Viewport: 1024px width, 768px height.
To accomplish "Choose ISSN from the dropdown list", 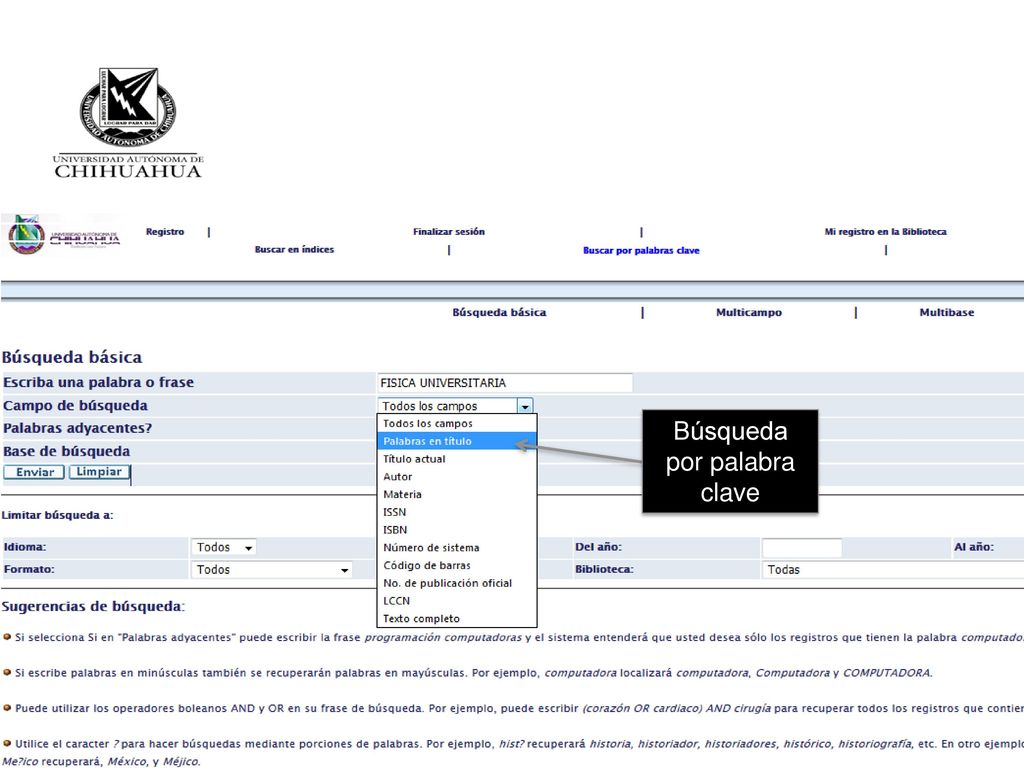I will click(x=456, y=512).
